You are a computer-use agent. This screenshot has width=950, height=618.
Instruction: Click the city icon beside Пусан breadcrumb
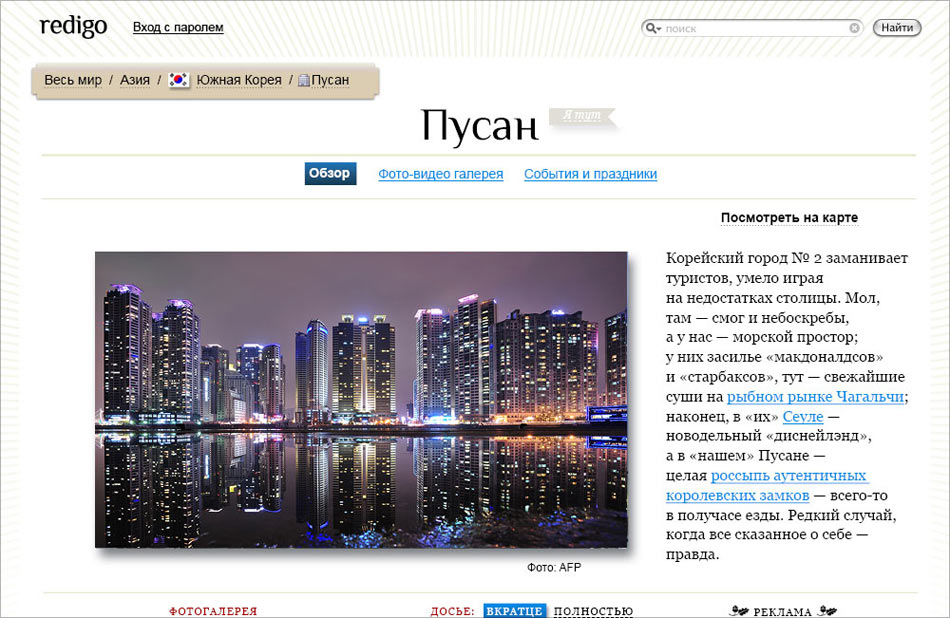click(304, 80)
